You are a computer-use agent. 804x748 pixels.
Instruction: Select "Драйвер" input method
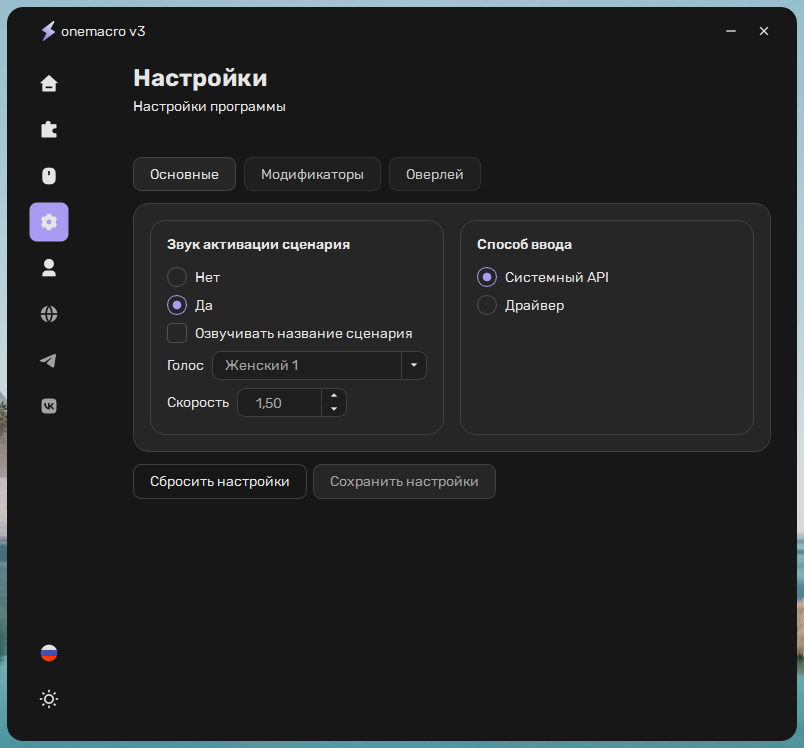(487, 305)
